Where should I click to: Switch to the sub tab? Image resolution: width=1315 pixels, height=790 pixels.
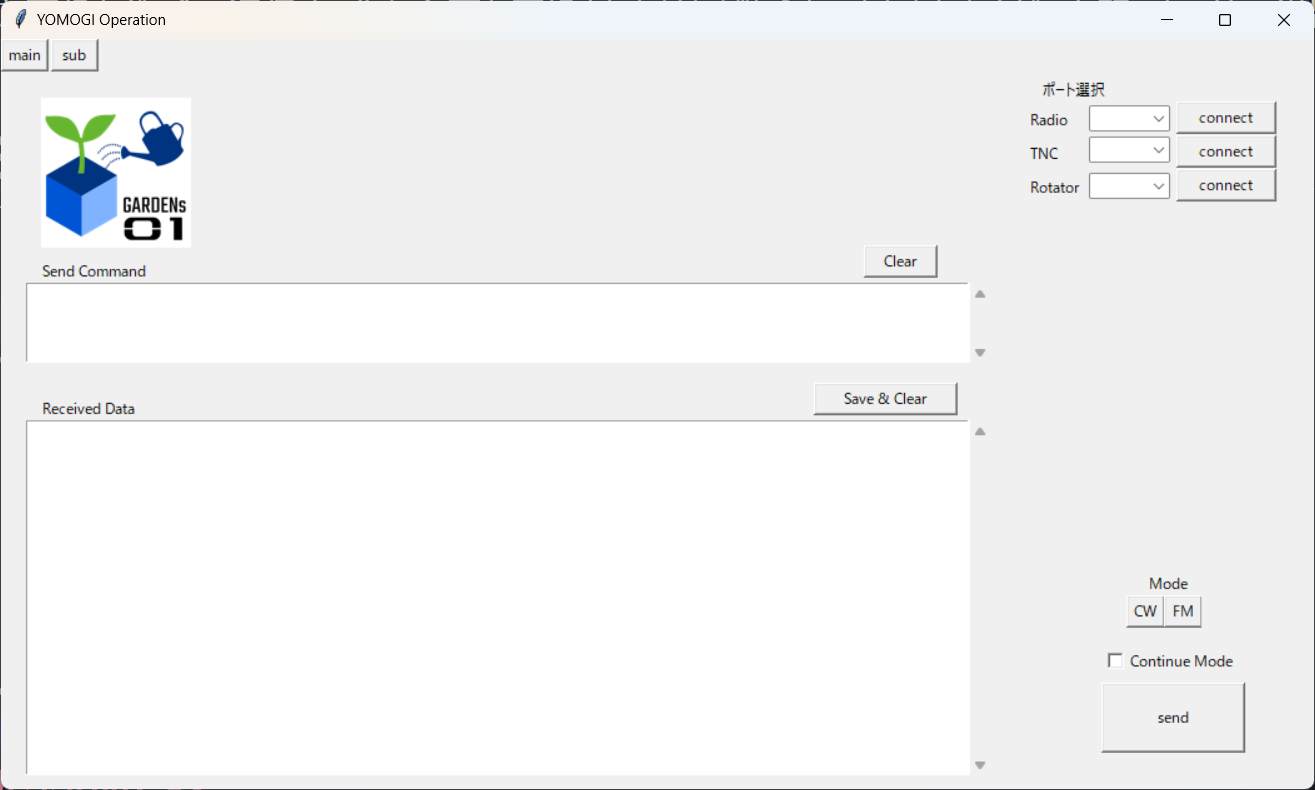[74, 56]
